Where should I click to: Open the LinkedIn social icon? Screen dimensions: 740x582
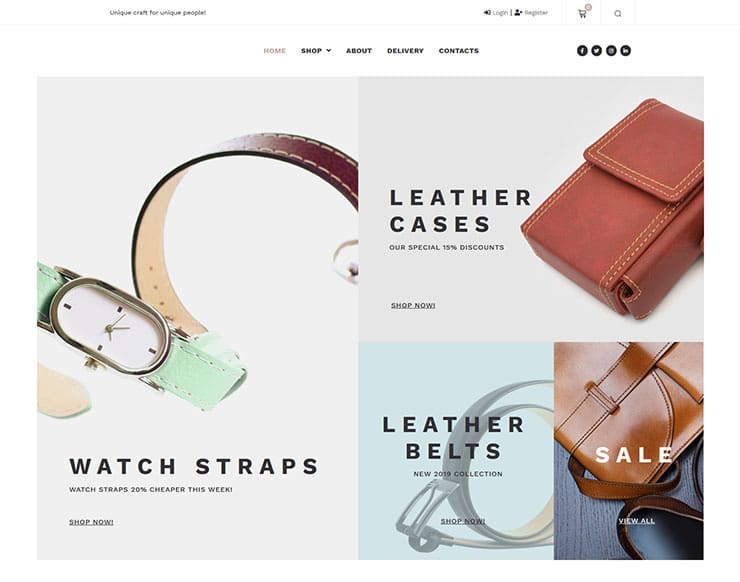625,51
